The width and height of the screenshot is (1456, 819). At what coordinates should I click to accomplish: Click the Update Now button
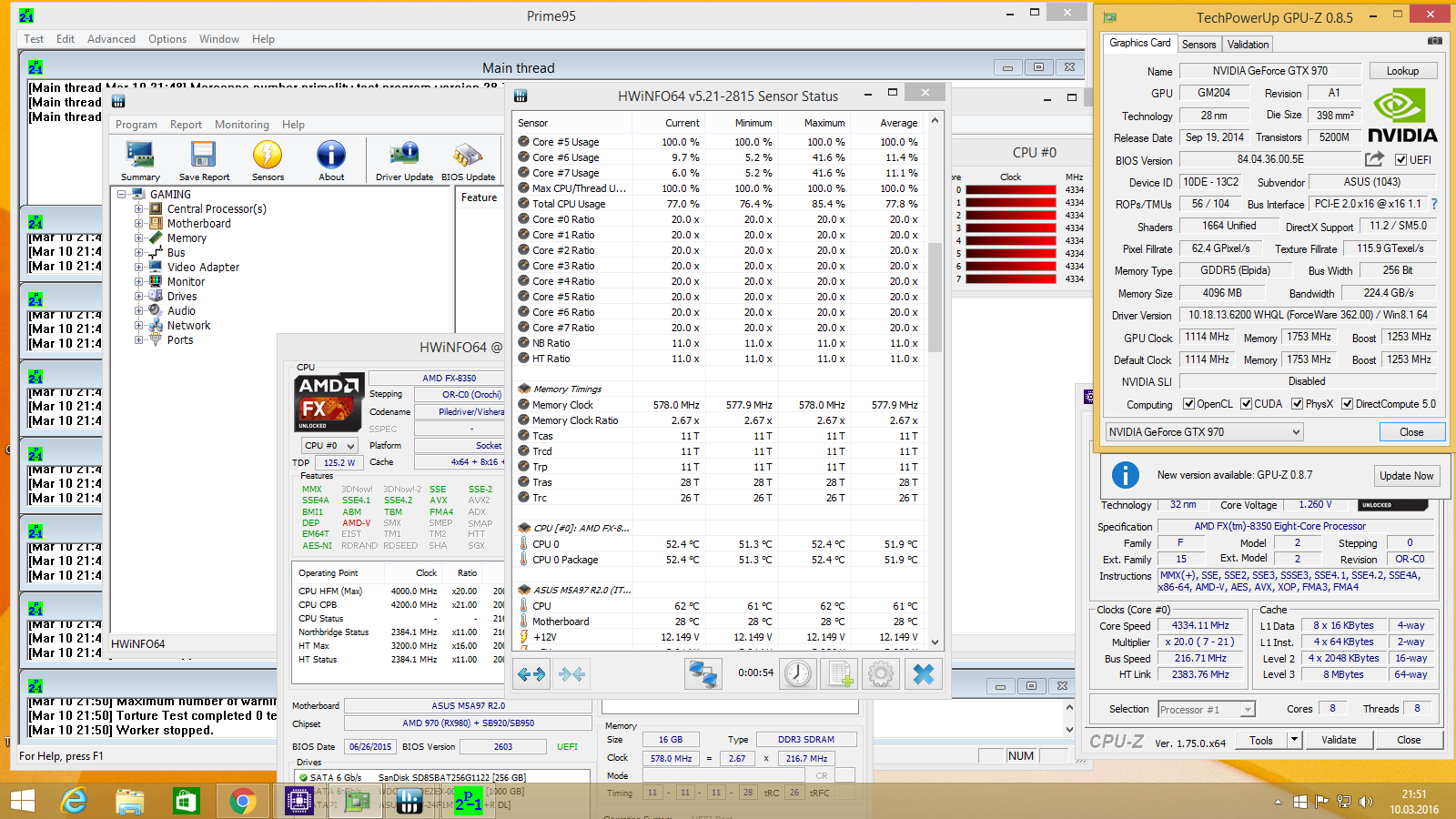[1406, 476]
